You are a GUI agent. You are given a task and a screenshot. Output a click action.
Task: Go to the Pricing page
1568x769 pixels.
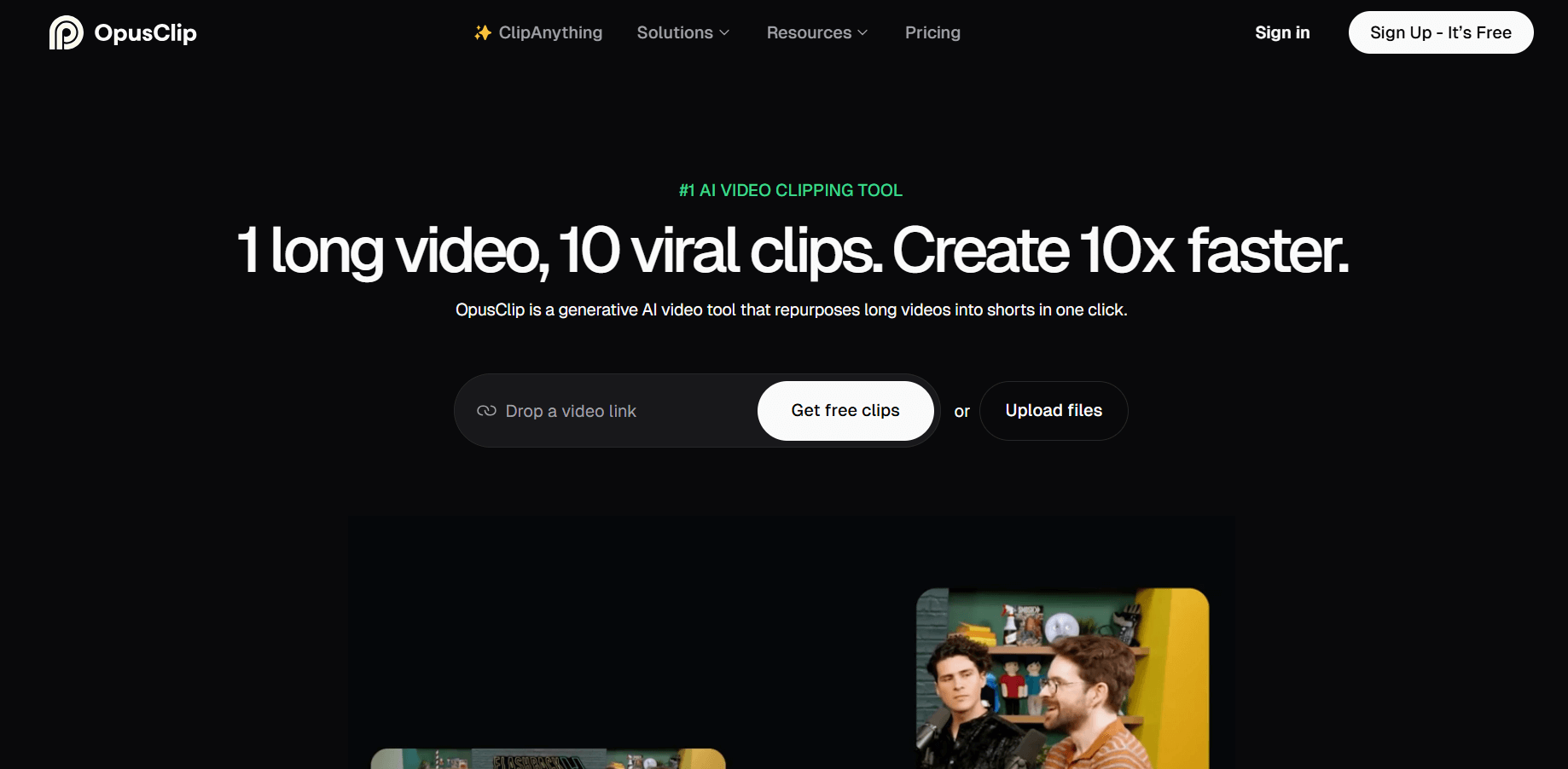[932, 32]
